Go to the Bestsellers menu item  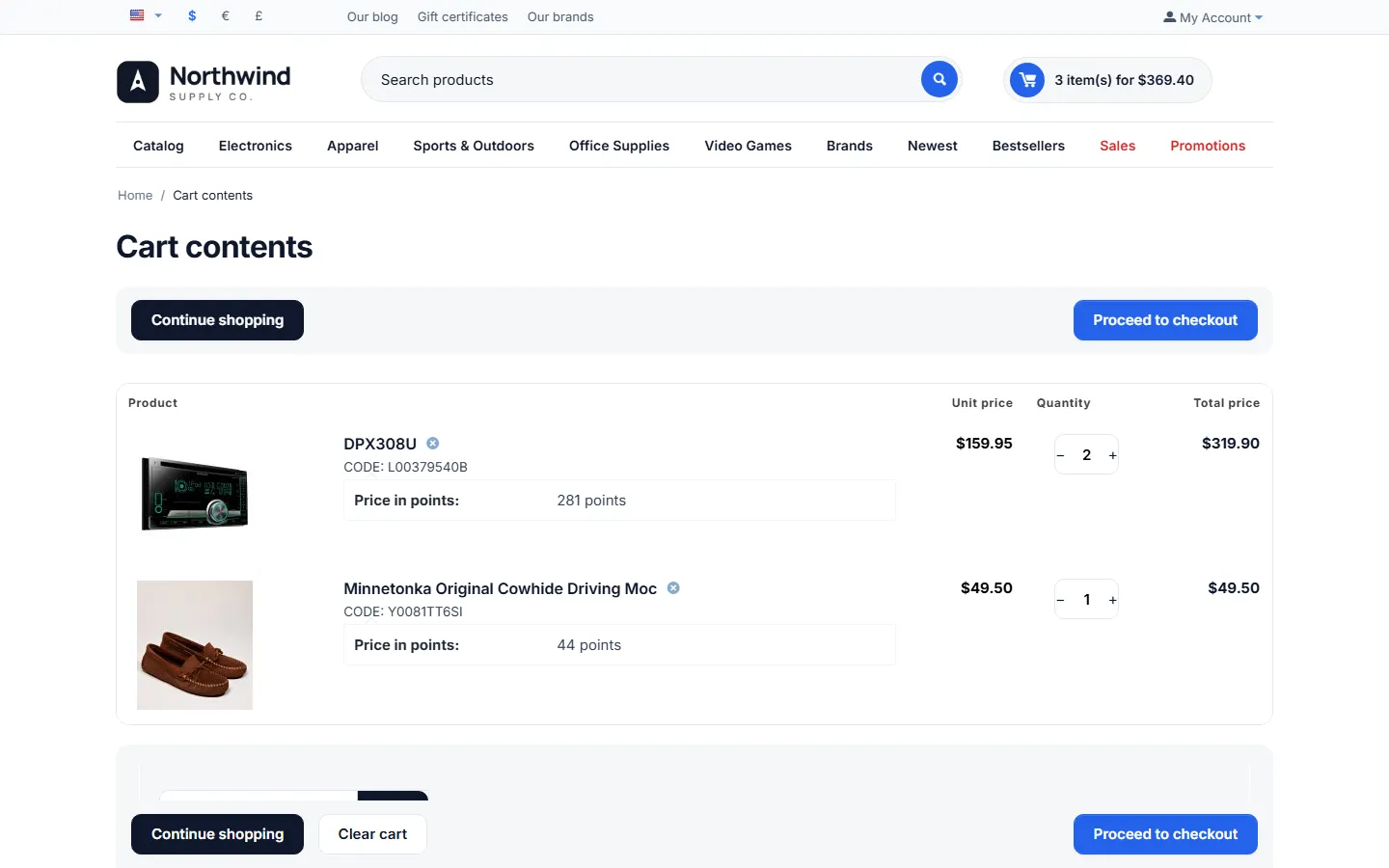click(1028, 146)
